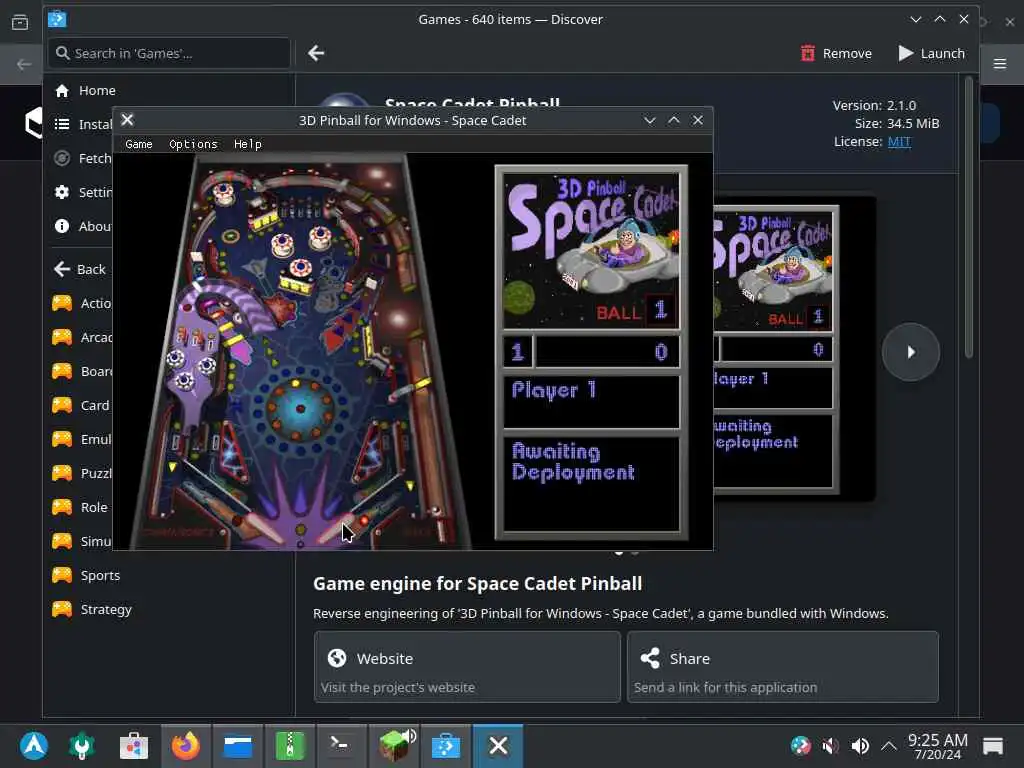This screenshot has height=768, width=1024.
Task: Open the application launcher in taskbar
Action: (x=34, y=746)
